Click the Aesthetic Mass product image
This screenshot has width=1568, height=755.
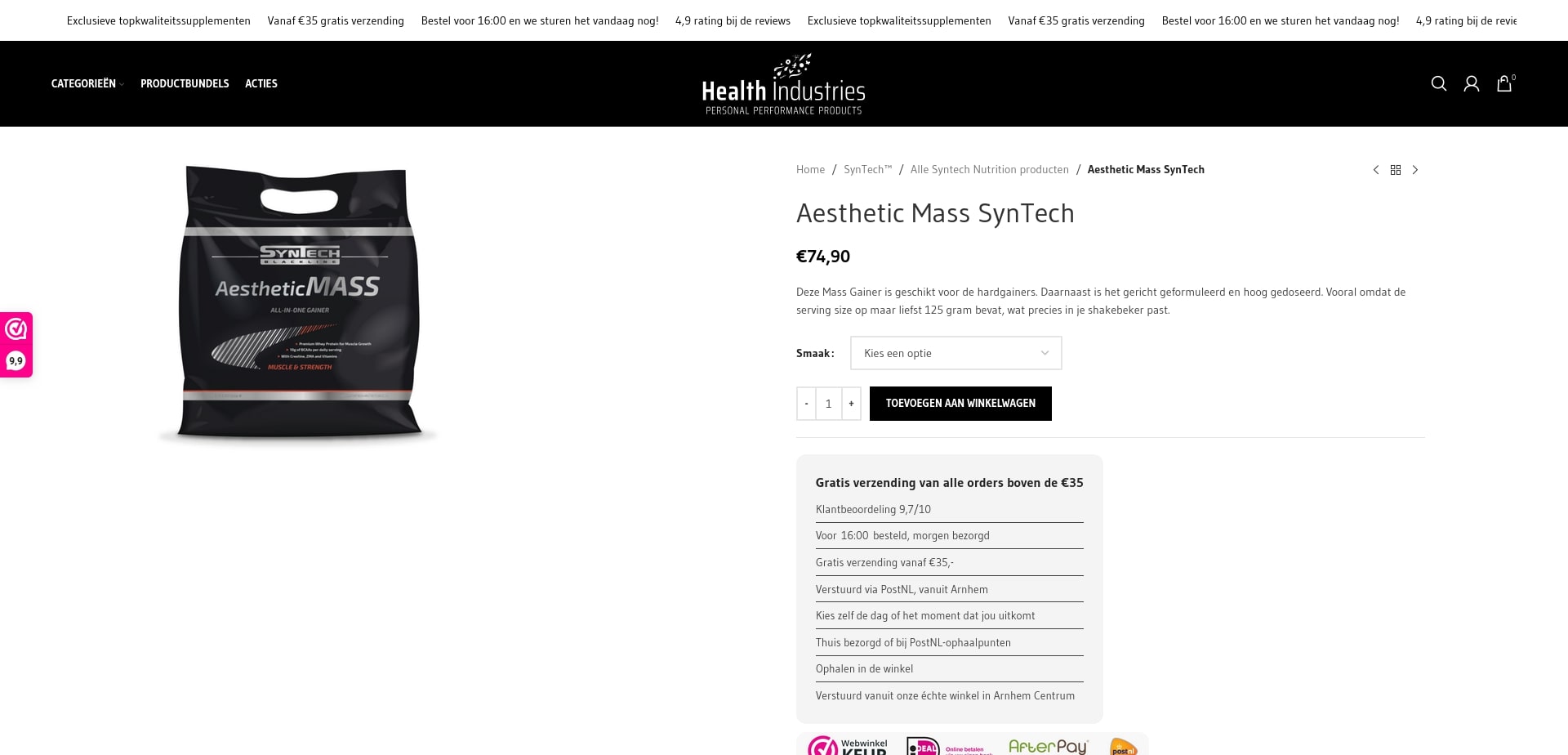coord(299,304)
